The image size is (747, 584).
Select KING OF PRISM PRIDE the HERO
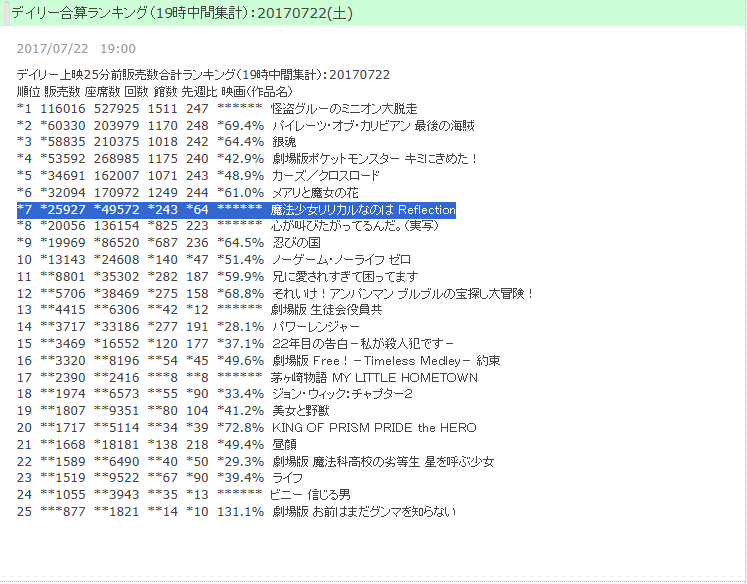pos(374,428)
